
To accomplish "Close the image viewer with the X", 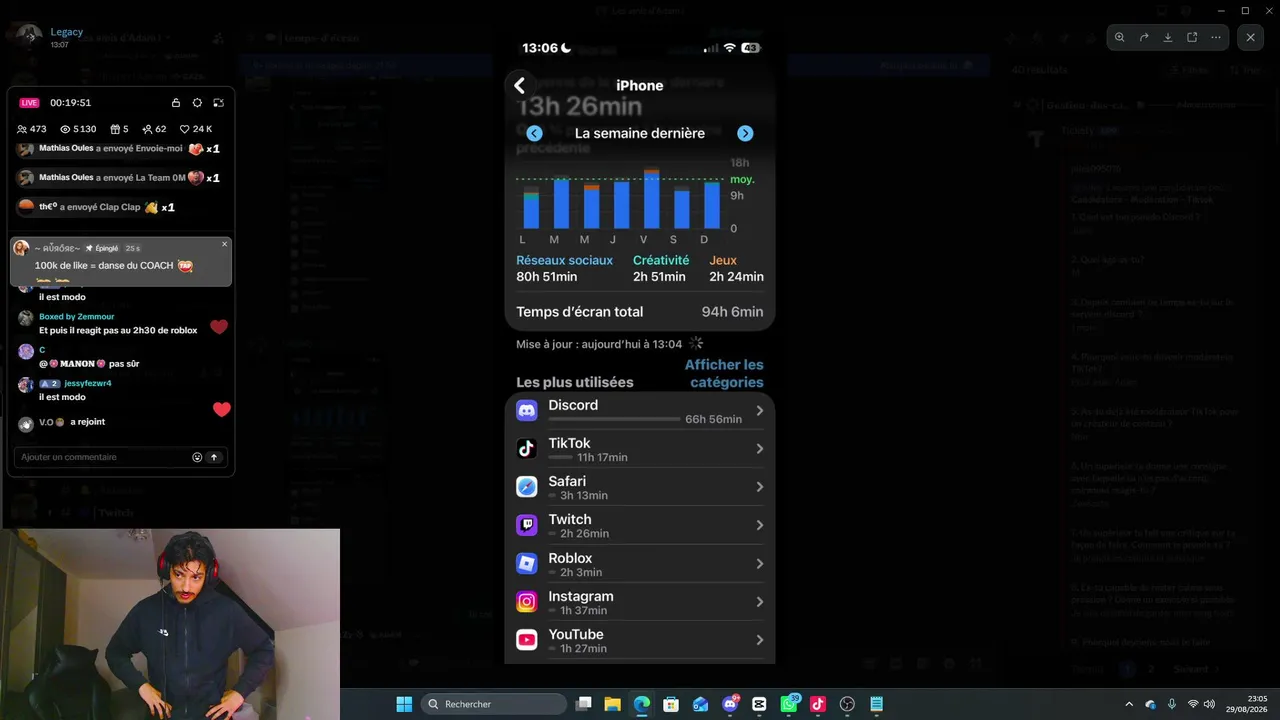I will pos(1250,37).
